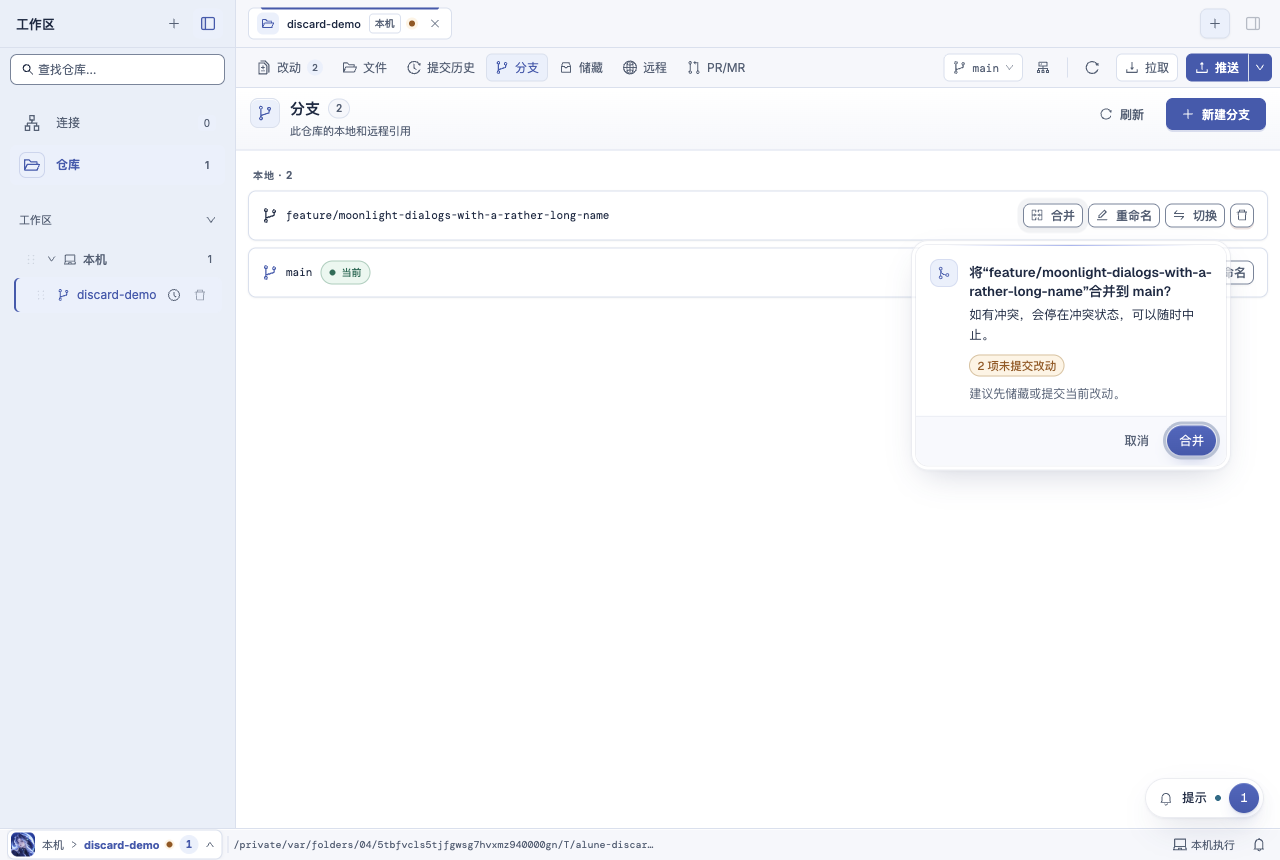Open a new tab with top plus button
The width and height of the screenshot is (1280, 860).
(1215, 23)
